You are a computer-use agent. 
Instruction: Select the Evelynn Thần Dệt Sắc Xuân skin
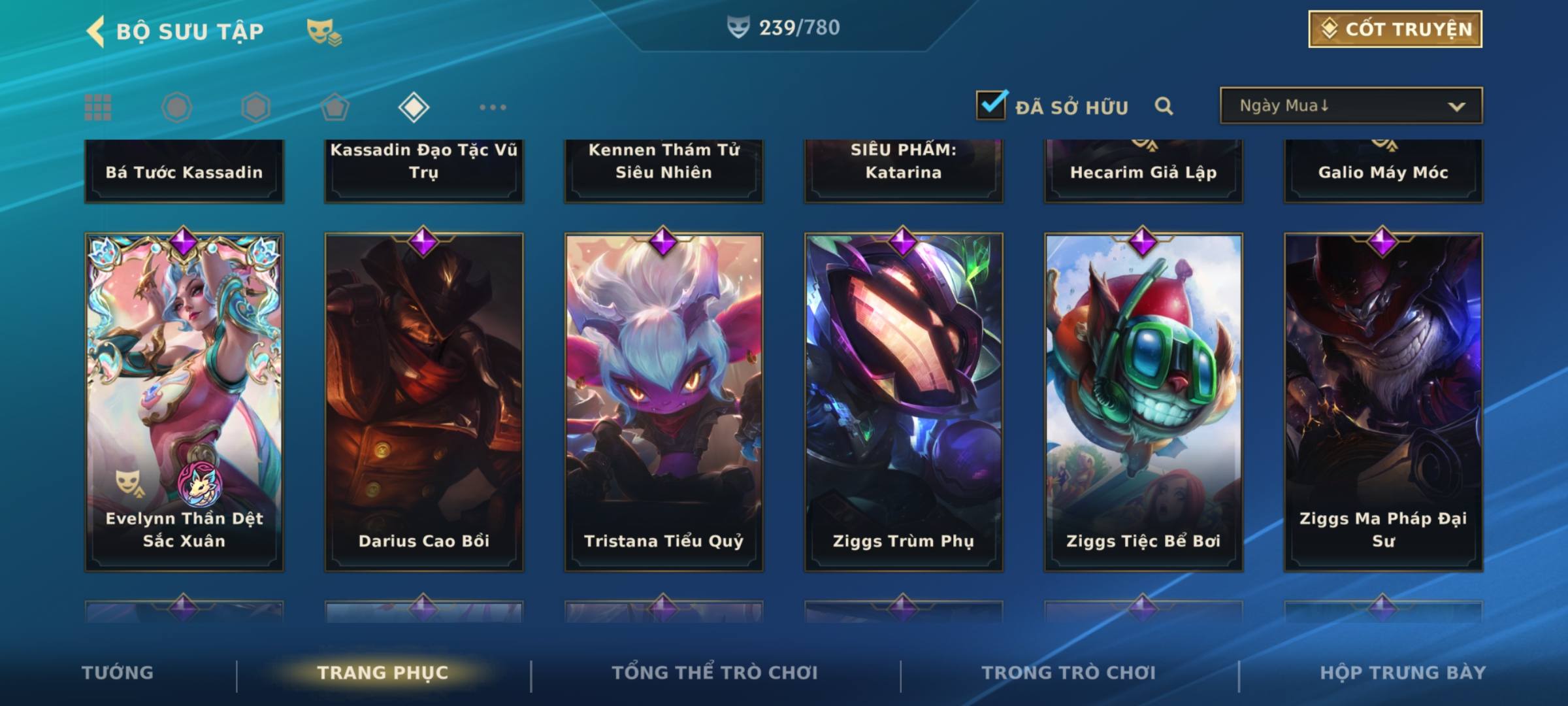184,402
